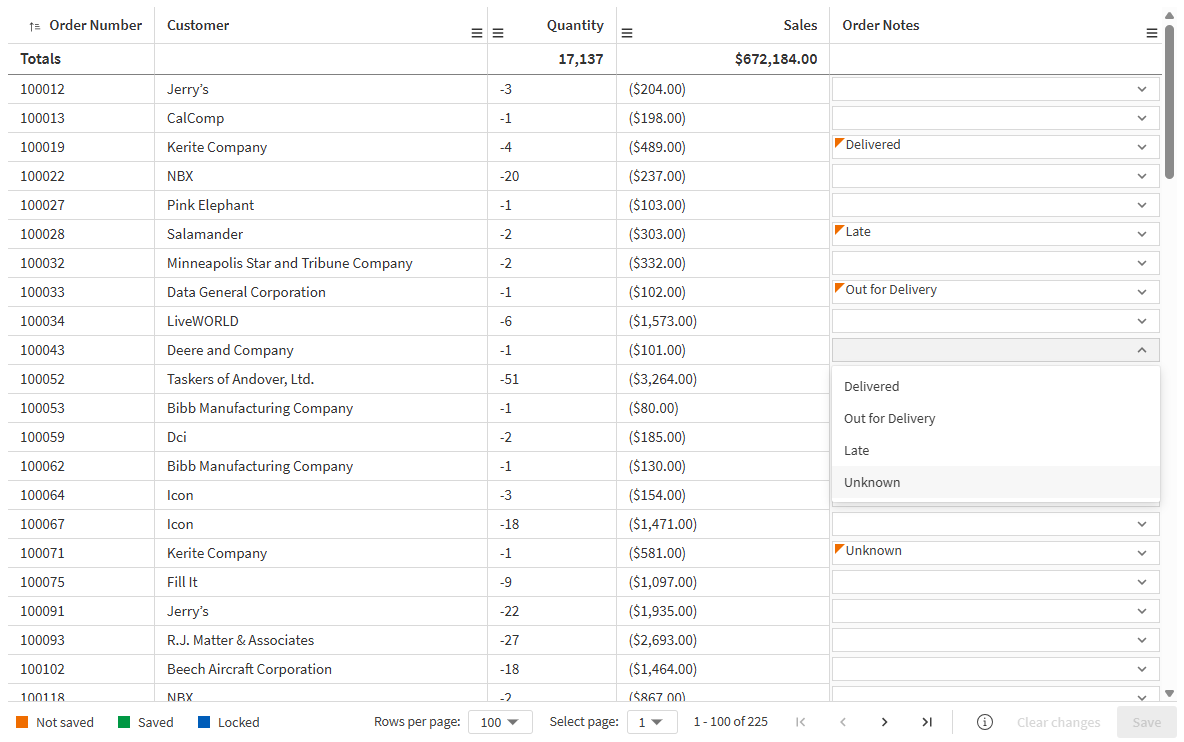The height and width of the screenshot is (742, 1184).
Task: Open the Order Notes column menu icon
Action: pyautogui.click(x=1151, y=32)
